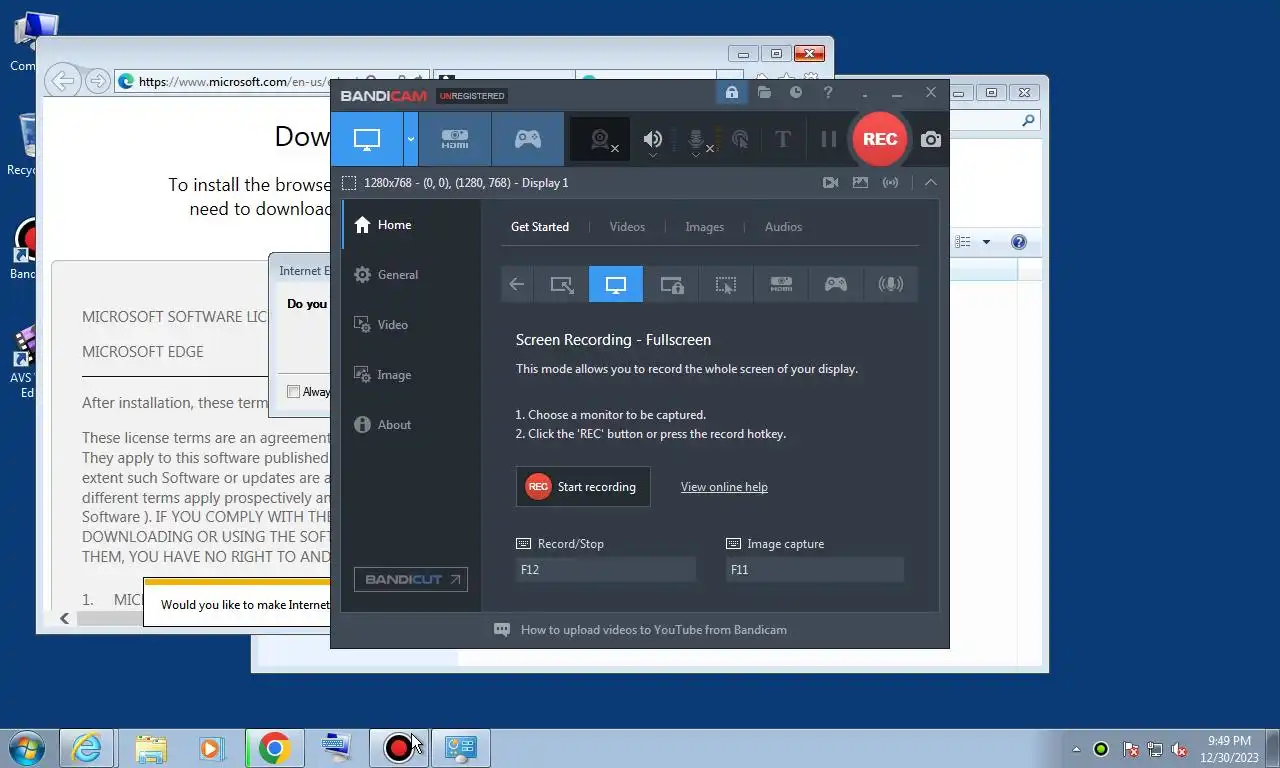The height and width of the screenshot is (768, 1280).
Task: Show hidden system tray icons arrow
Action: [1076, 749]
